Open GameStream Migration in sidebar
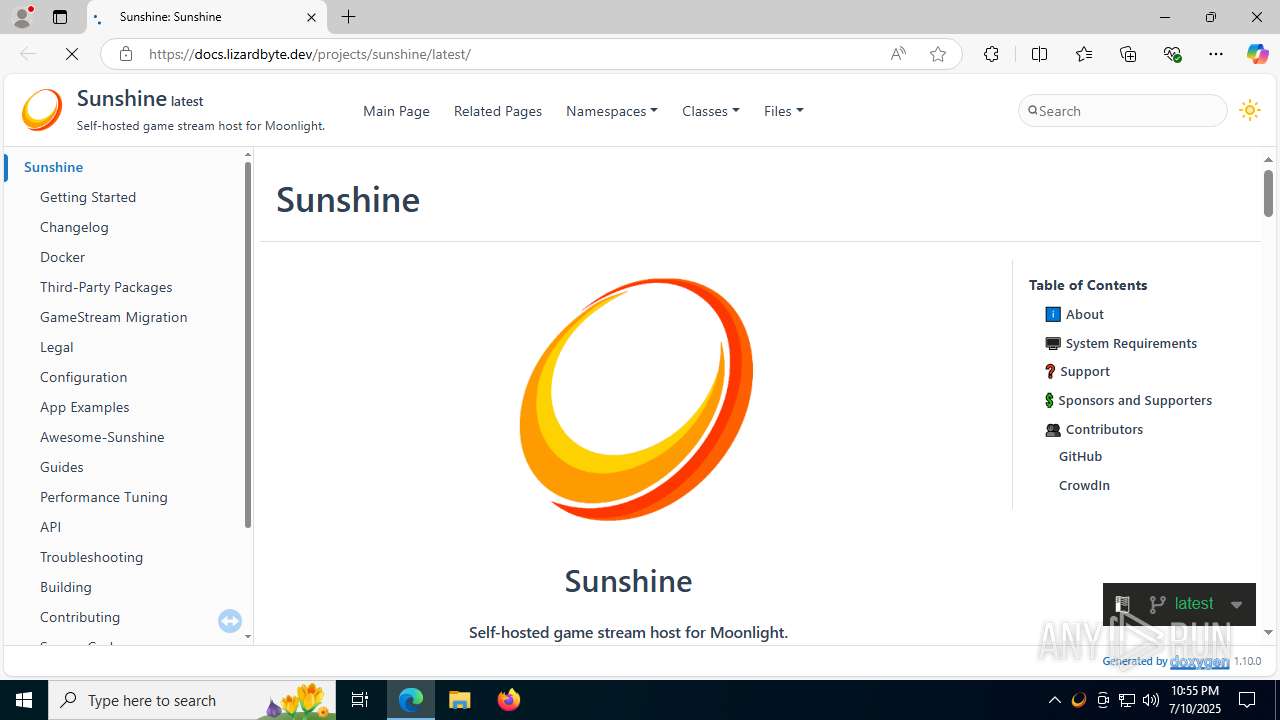The height and width of the screenshot is (720, 1280). [114, 317]
